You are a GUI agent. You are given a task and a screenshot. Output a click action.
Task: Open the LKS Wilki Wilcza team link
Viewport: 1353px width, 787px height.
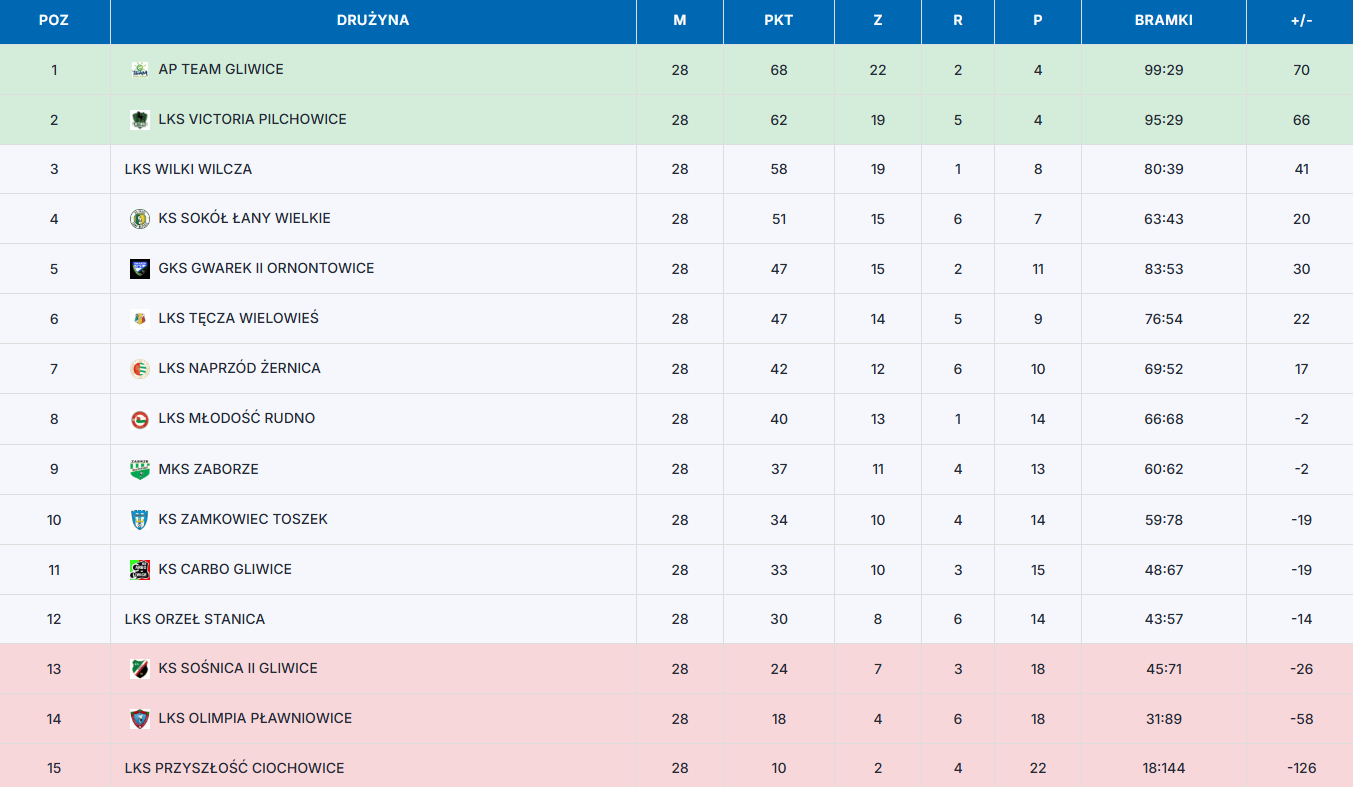pyautogui.click(x=188, y=169)
